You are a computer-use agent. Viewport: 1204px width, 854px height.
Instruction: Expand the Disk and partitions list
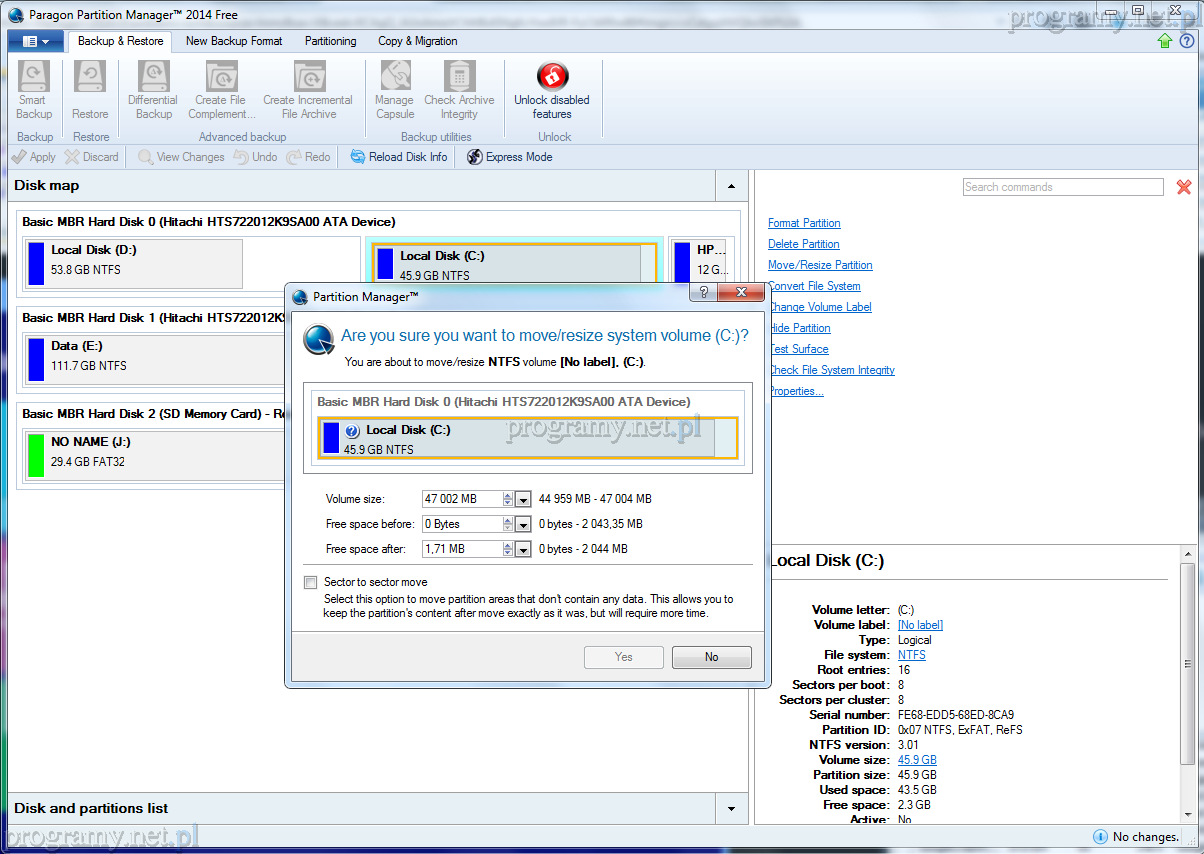pos(731,809)
